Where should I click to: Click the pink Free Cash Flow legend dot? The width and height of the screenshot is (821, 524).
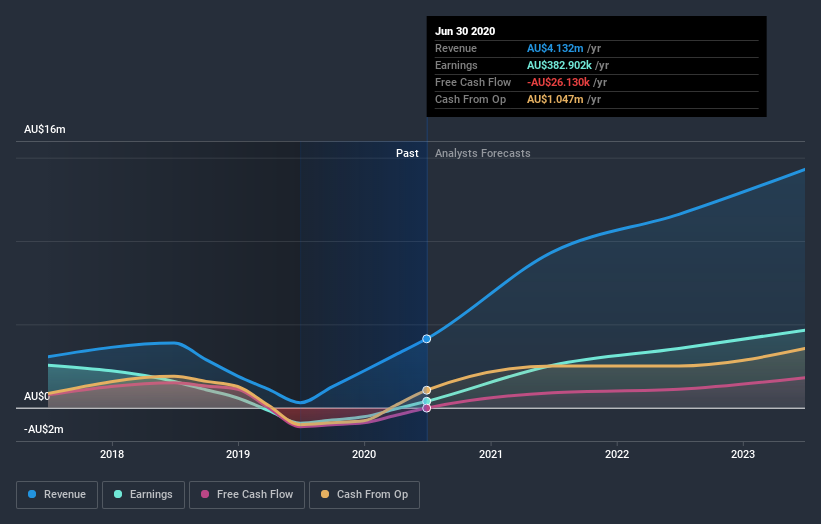[x=205, y=494]
